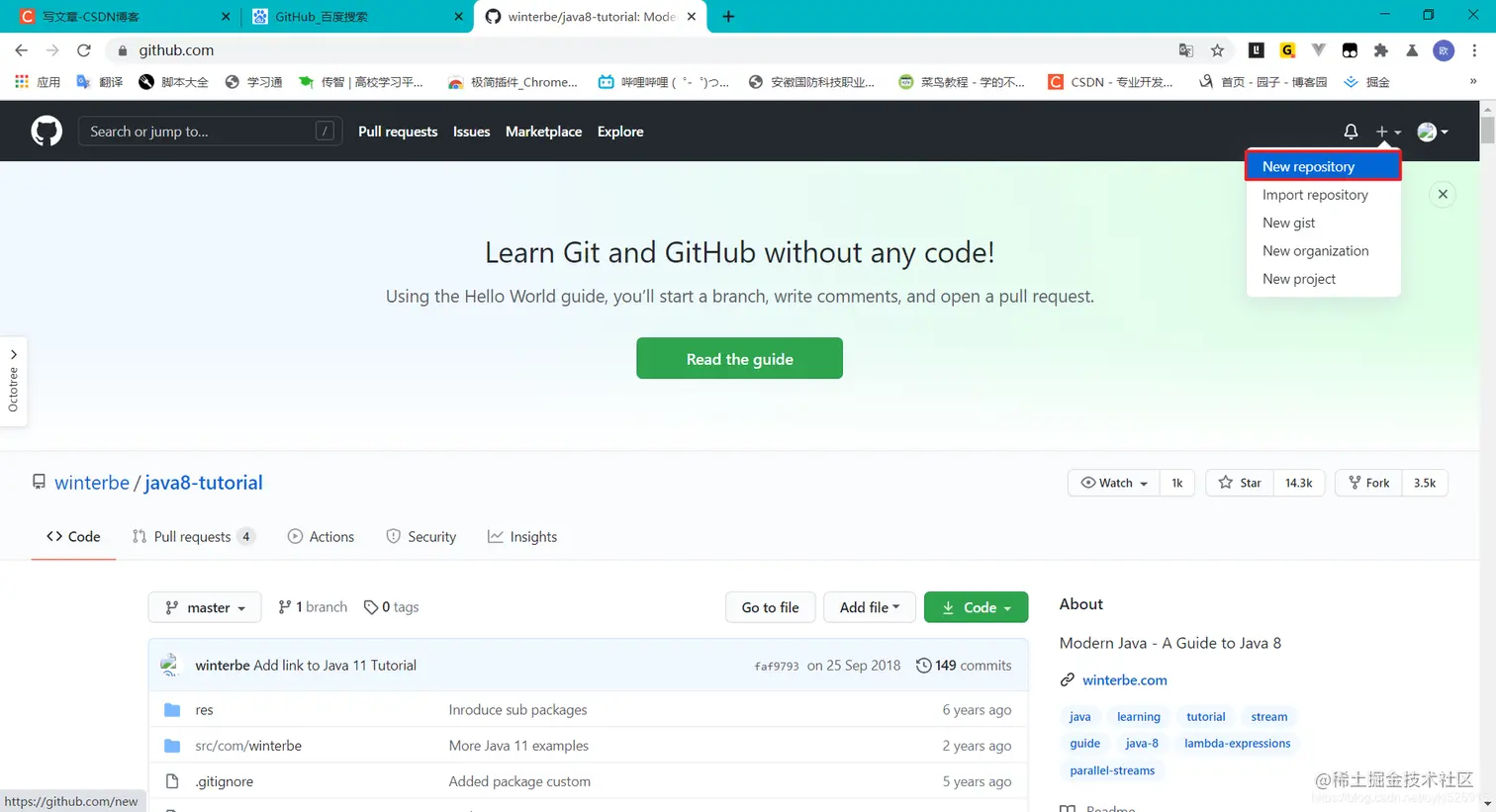Open the .gitignore file
This screenshot has height=812, width=1496.
(225, 781)
